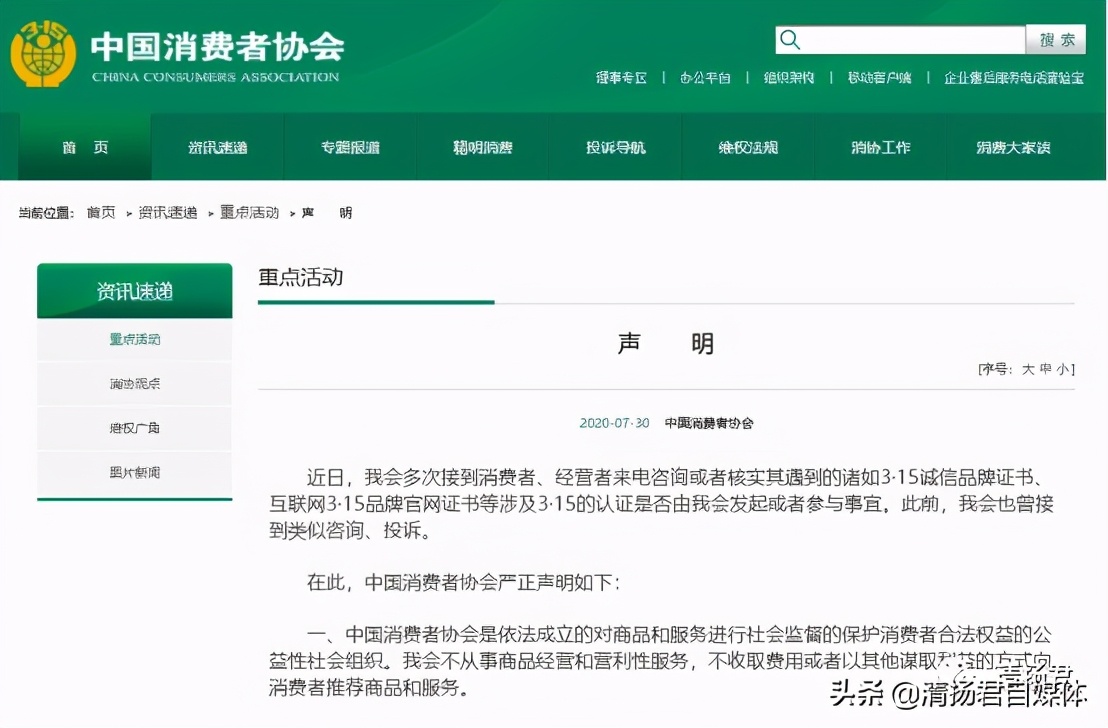Open the 消协工作 menu item
The image size is (1108, 728).
point(880,146)
